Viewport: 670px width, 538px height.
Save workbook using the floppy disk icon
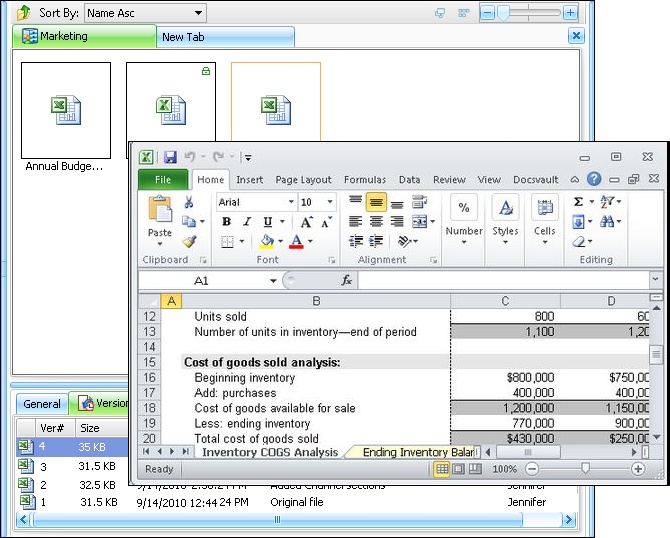[x=170, y=157]
